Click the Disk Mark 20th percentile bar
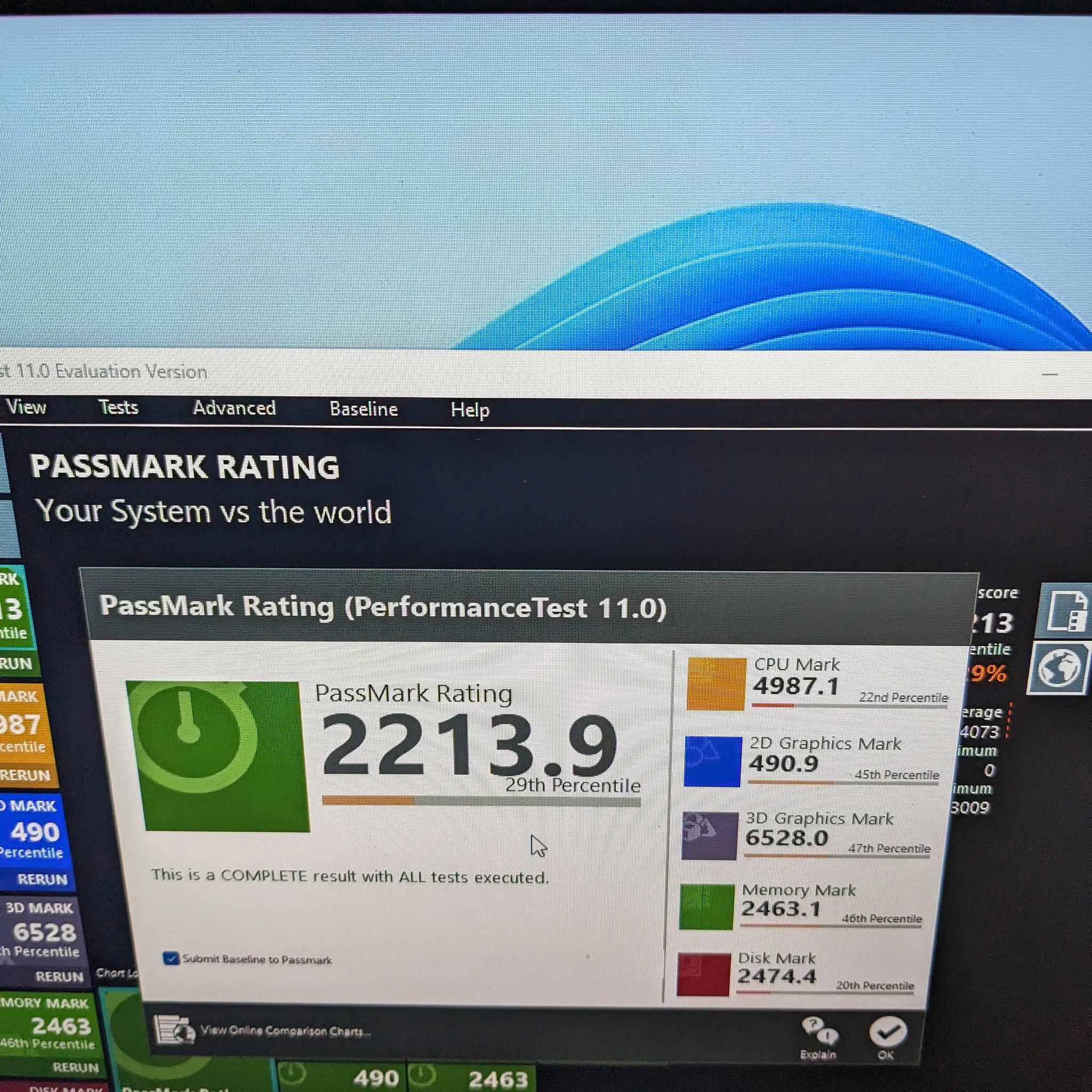This screenshot has height=1092, width=1092. 825,992
